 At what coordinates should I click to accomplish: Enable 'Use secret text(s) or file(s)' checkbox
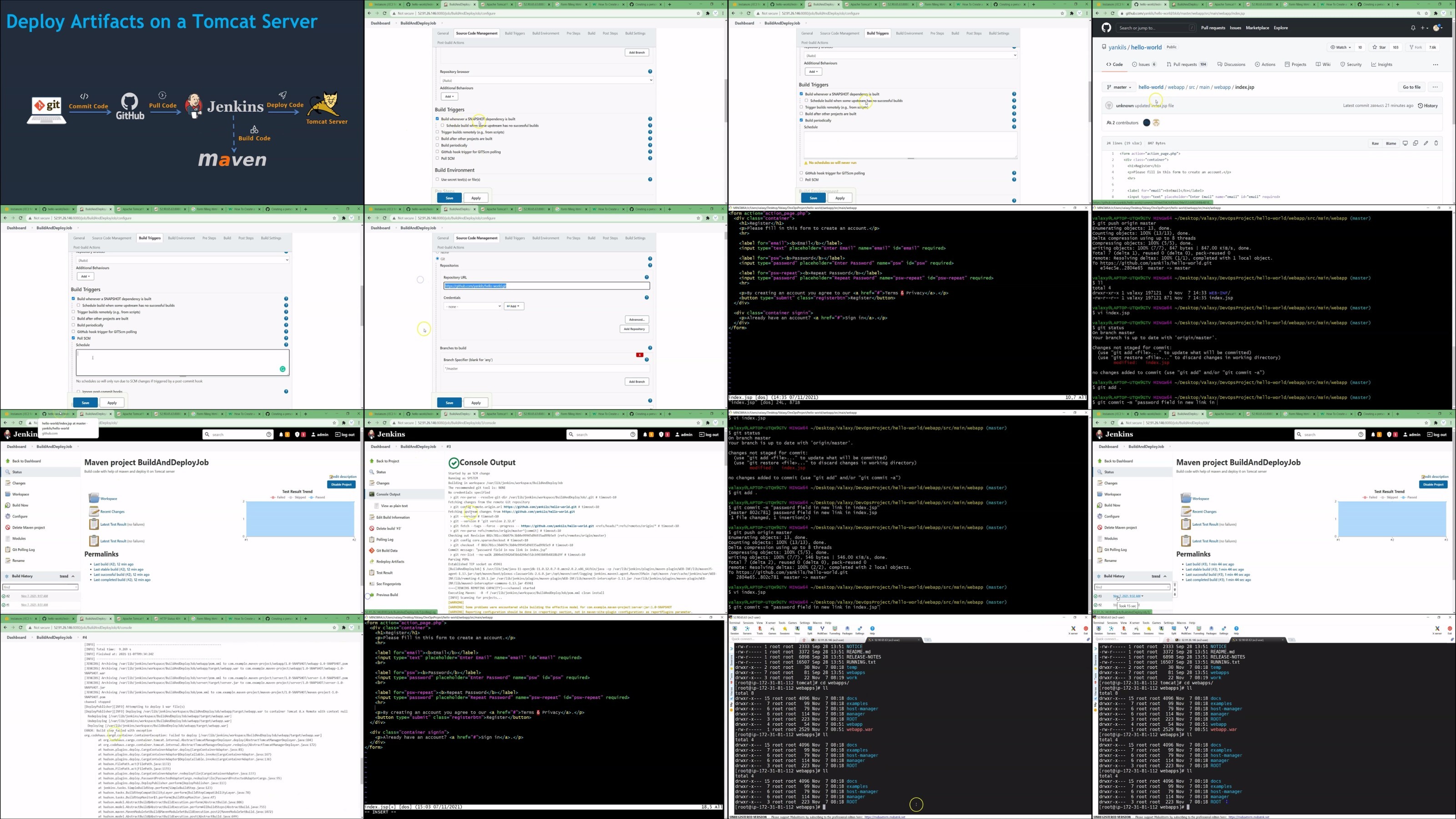click(437, 179)
